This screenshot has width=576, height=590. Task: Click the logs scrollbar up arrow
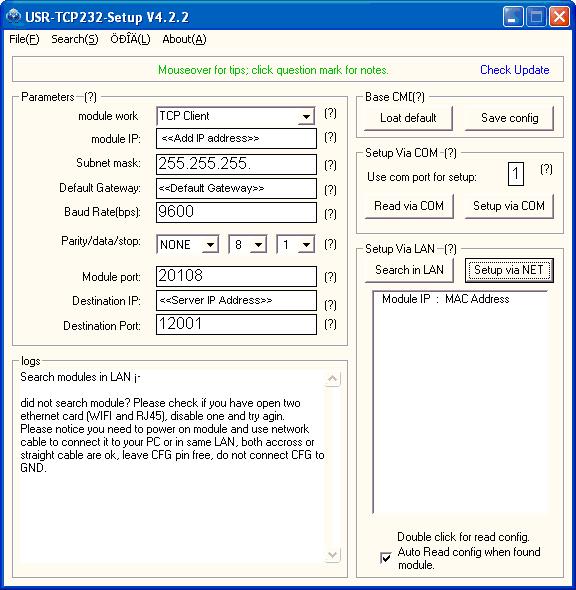click(x=333, y=379)
